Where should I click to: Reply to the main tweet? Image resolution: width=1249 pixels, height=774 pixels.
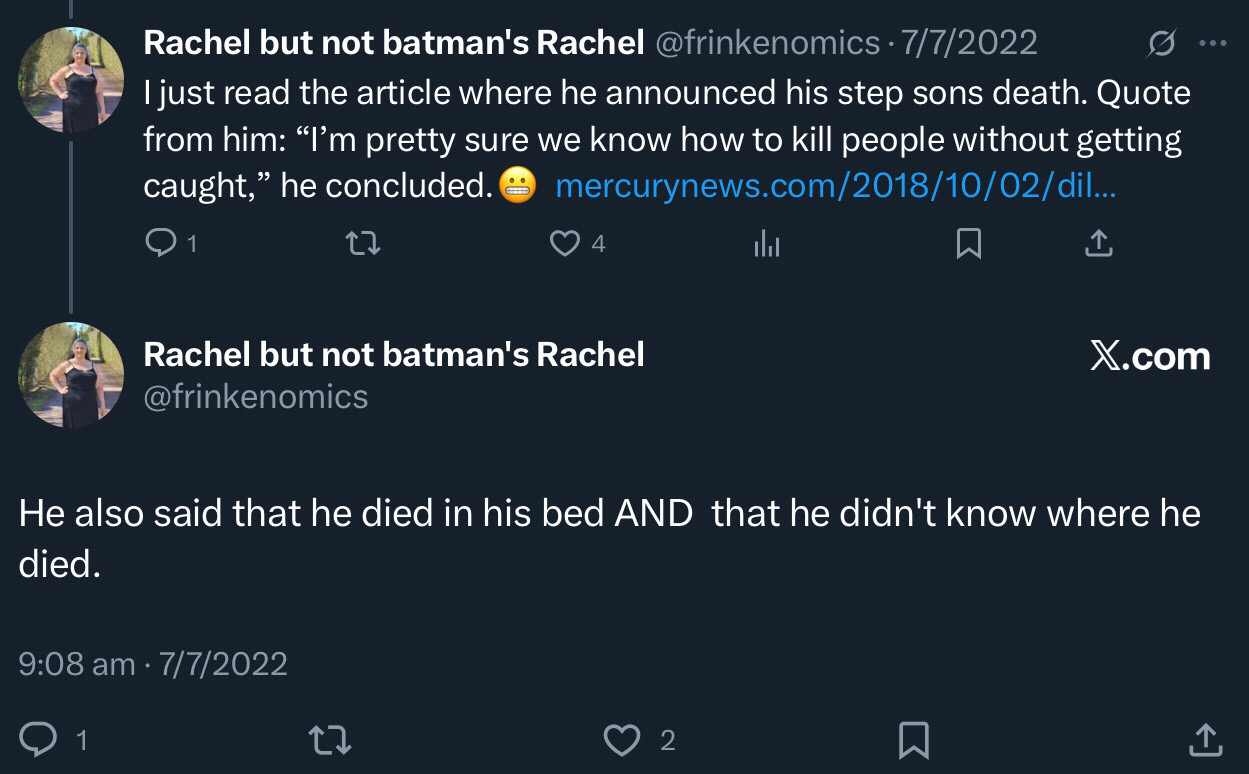point(40,740)
